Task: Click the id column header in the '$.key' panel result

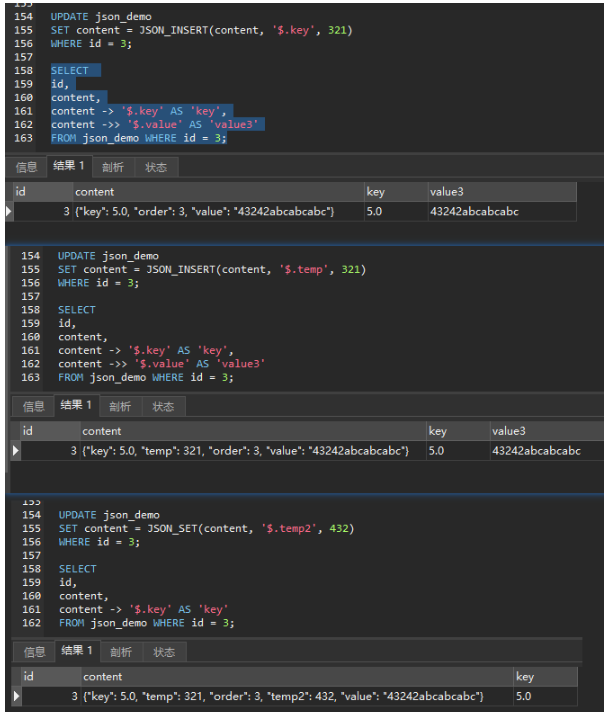Action: click(x=43, y=192)
